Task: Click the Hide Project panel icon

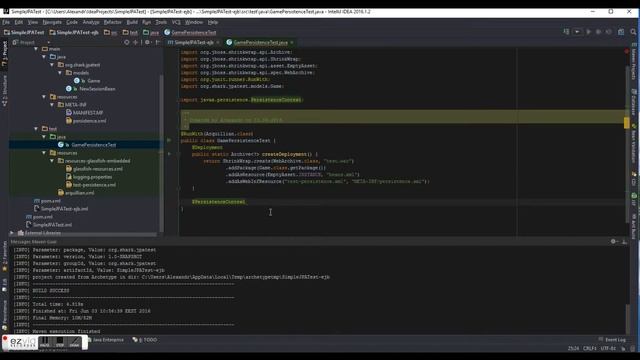Action: [158, 42]
